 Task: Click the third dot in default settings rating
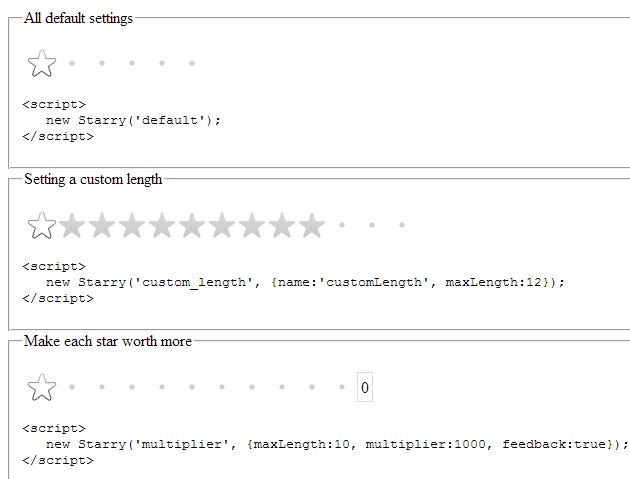click(x=131, y=63)
